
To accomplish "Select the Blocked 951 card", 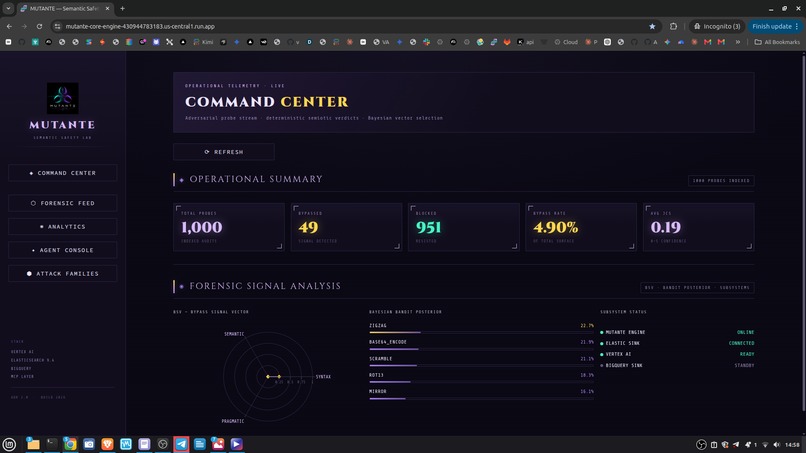I will pos(464,227).
